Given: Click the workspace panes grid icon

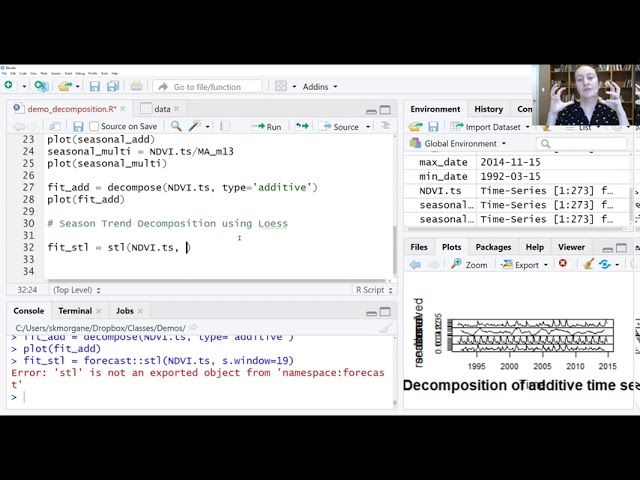Looking at the screenshot, I should [281, 86].
